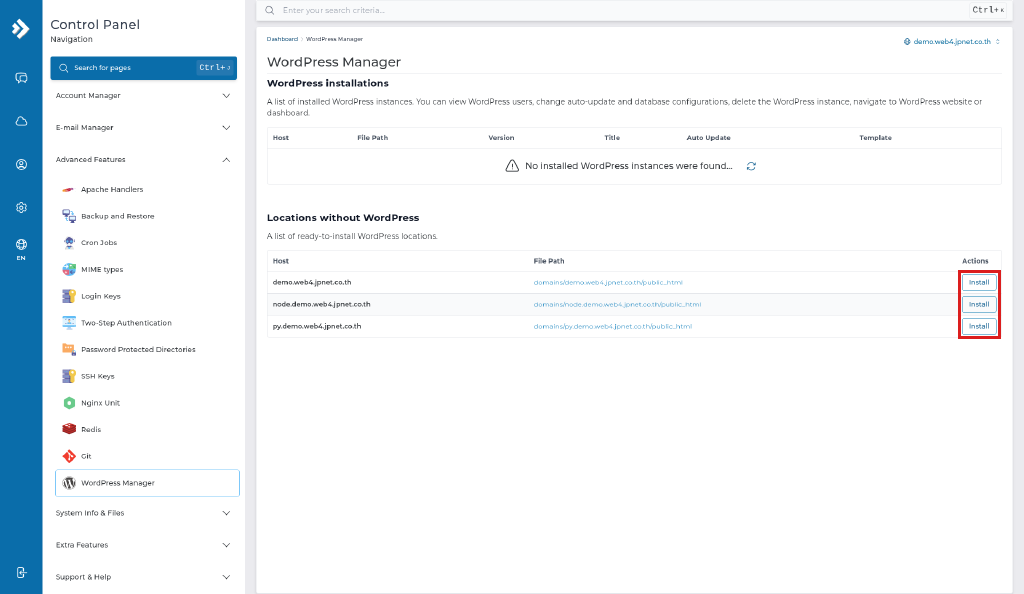Click the Auto Update column header
Screen dimensions: 1024x594
click(x=709, y=138)
